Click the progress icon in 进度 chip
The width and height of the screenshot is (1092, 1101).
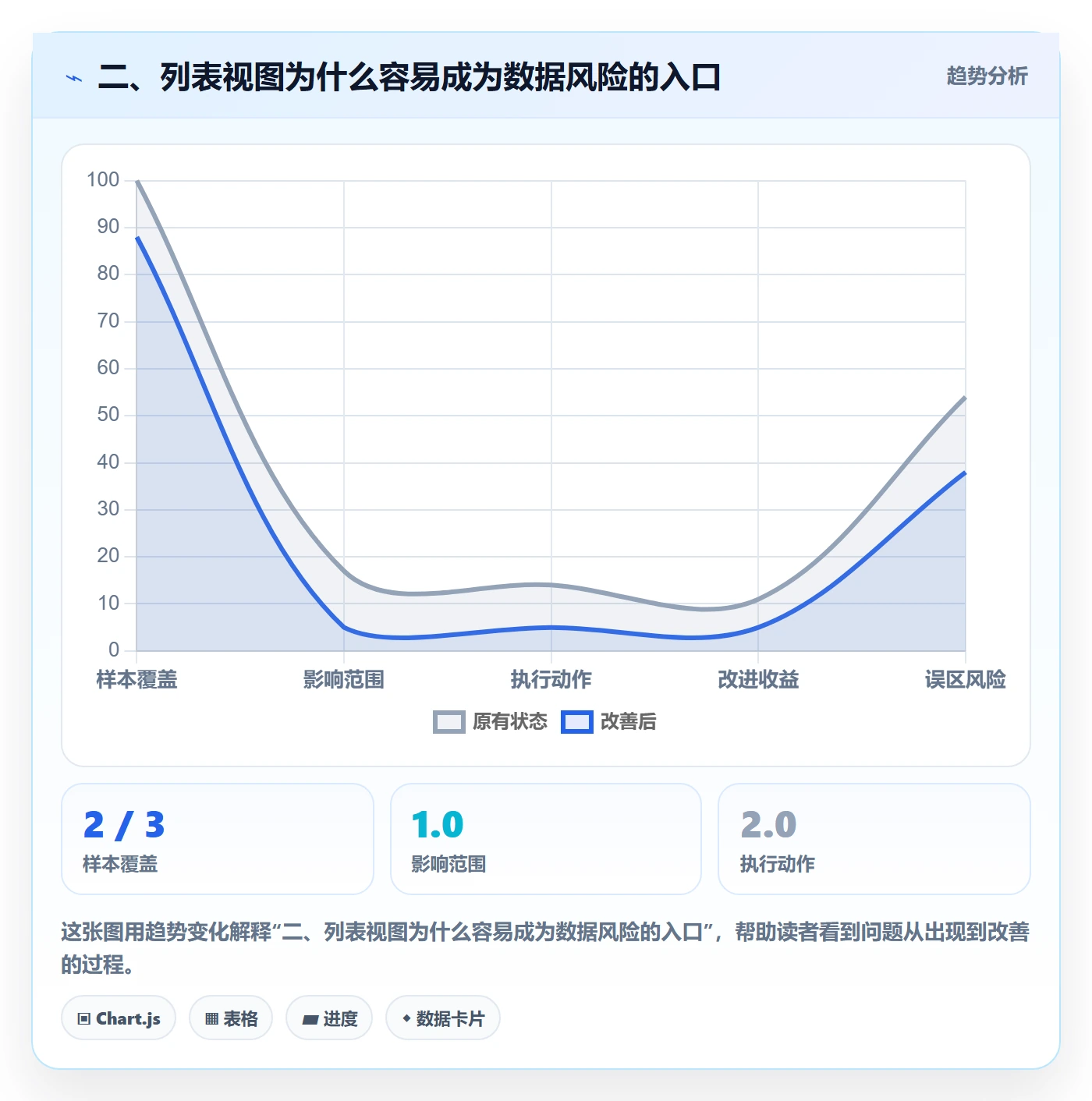310,1020
